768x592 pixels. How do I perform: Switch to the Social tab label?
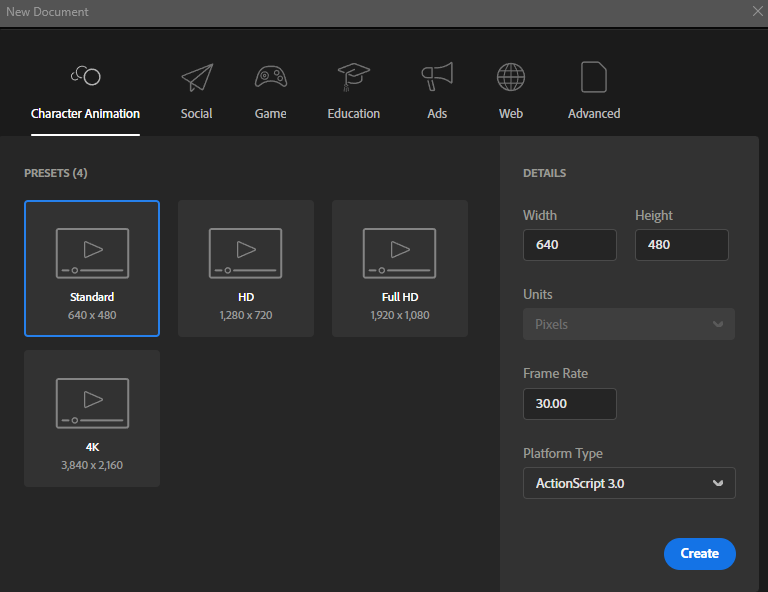(x=196, y=114)
